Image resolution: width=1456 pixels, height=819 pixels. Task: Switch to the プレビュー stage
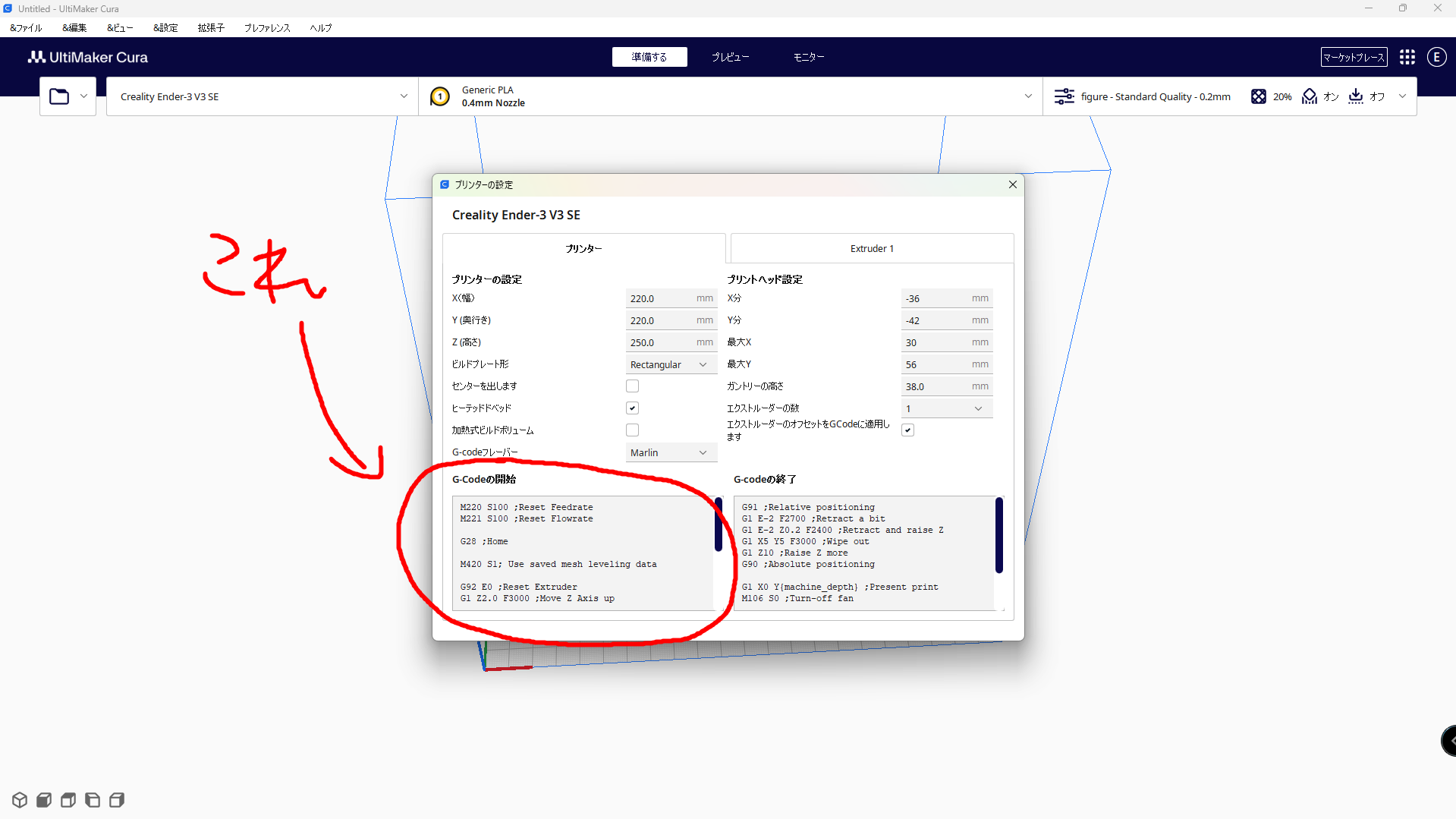(730, 57)
